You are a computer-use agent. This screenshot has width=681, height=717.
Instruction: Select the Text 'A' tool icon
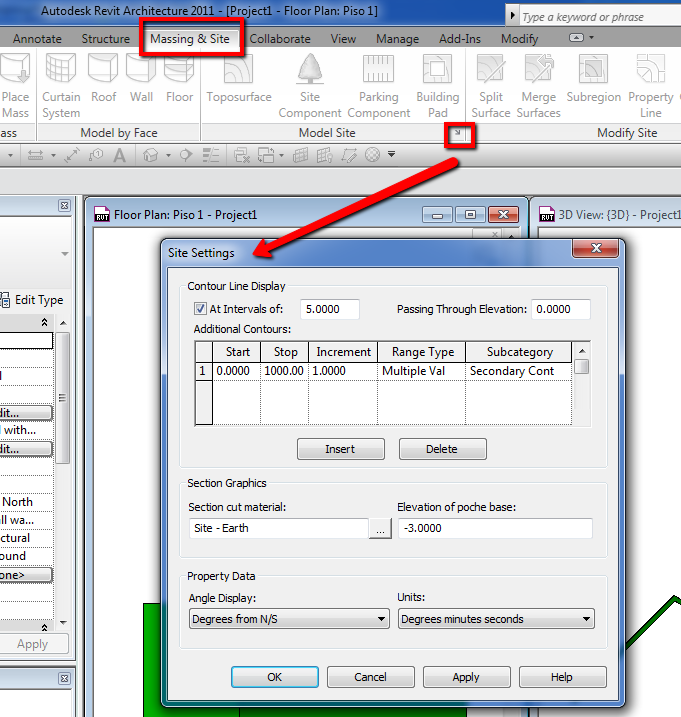[119, 155]
